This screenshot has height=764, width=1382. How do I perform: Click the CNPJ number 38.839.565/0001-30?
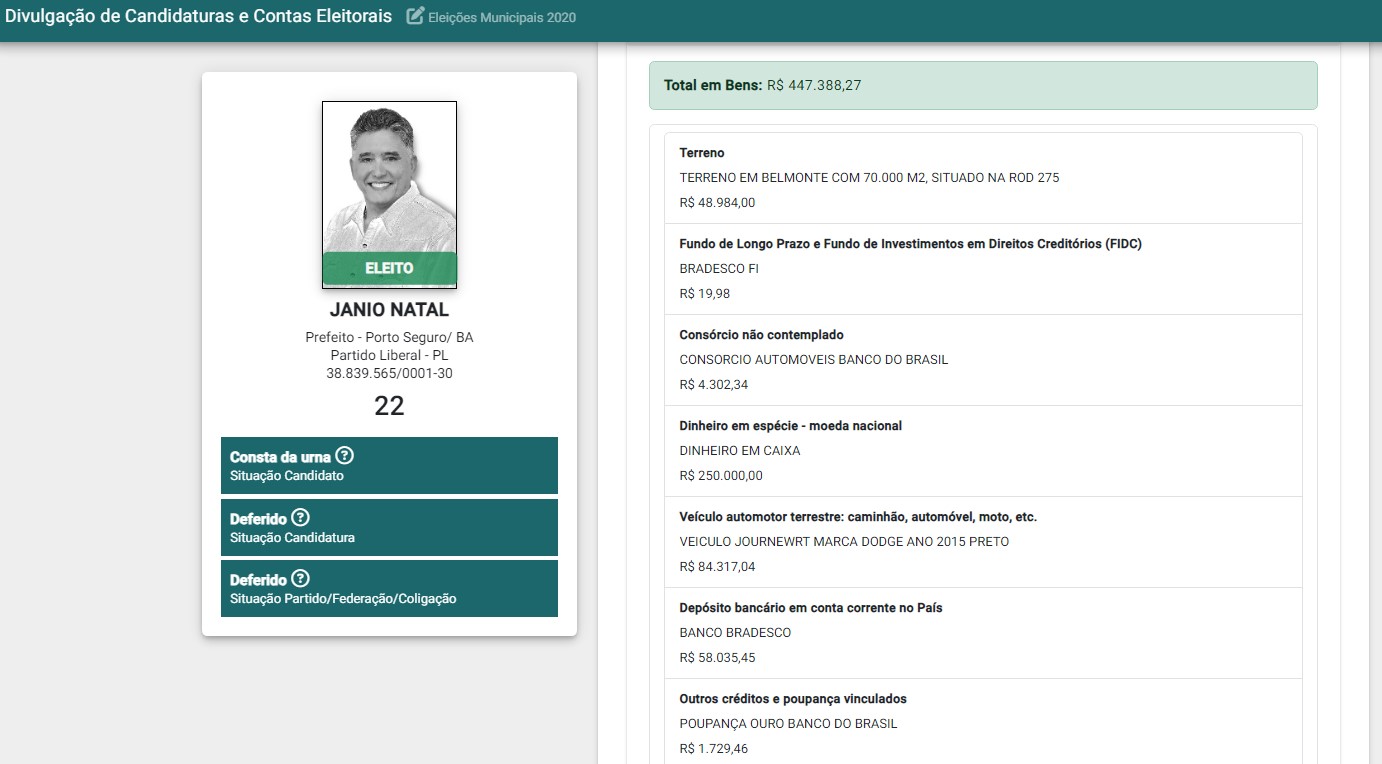[389, 373]
